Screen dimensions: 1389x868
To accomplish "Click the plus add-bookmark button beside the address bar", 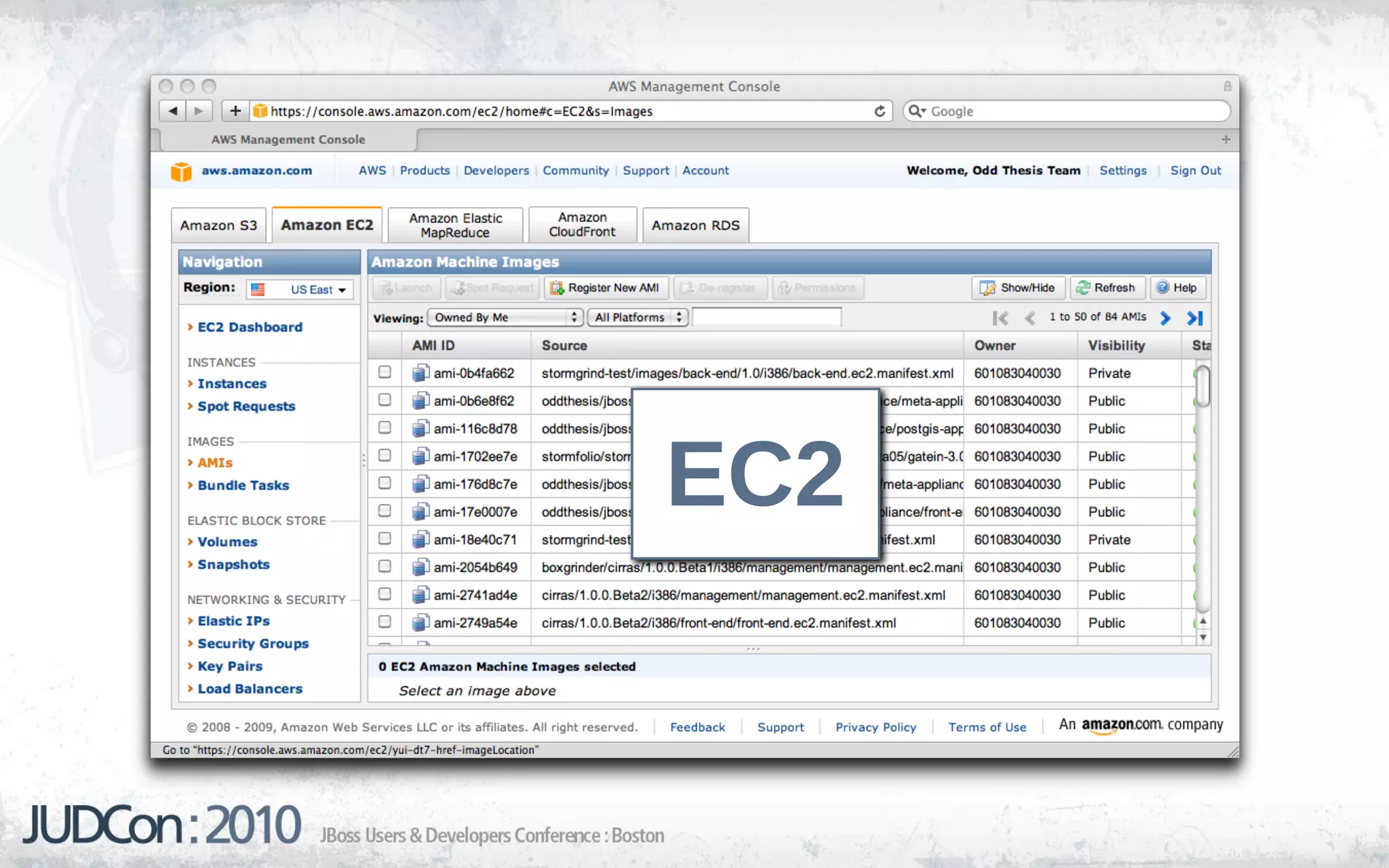I will pyautogui.click(x=235, y=111).
